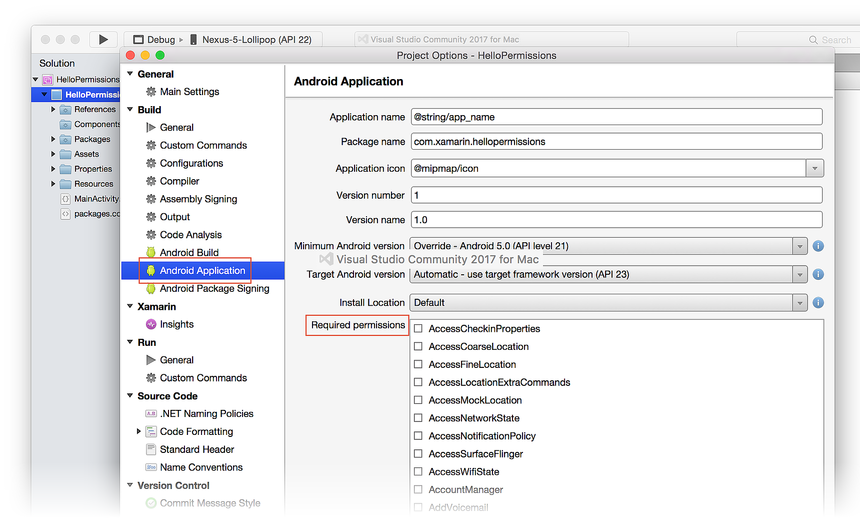Select Android Application in the sidebar
The width and height of the screenshot is (860, 518).
[x=202, y=271]
